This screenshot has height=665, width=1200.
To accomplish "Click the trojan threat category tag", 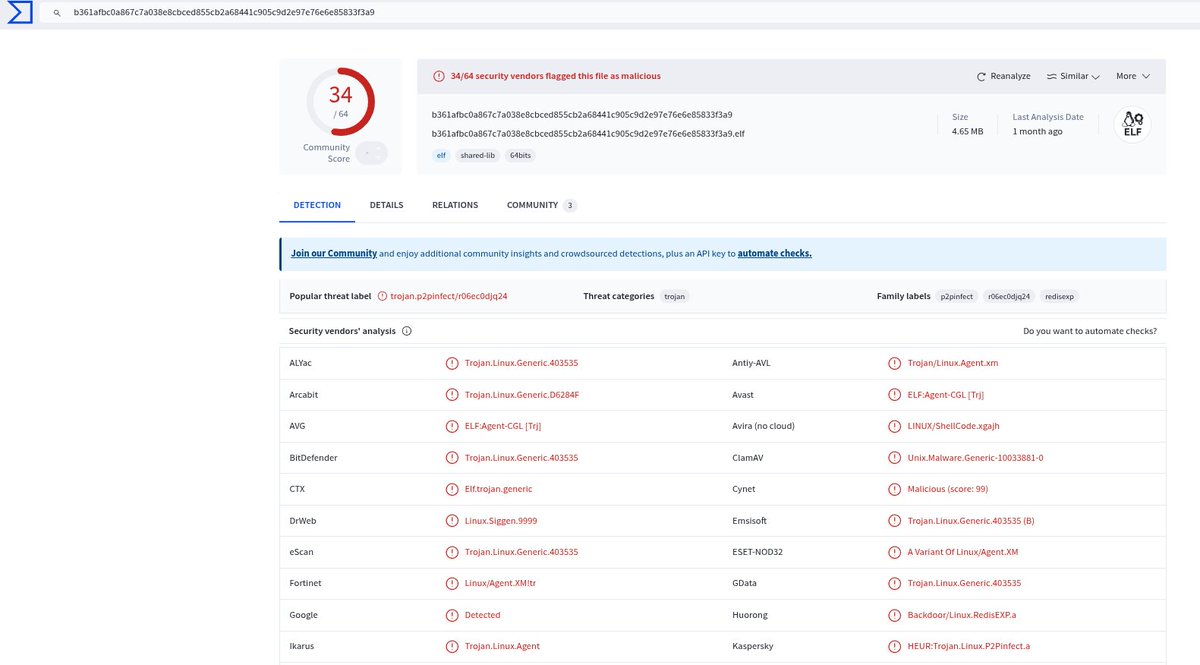I will pyautogui.click(x=675, y=297).
